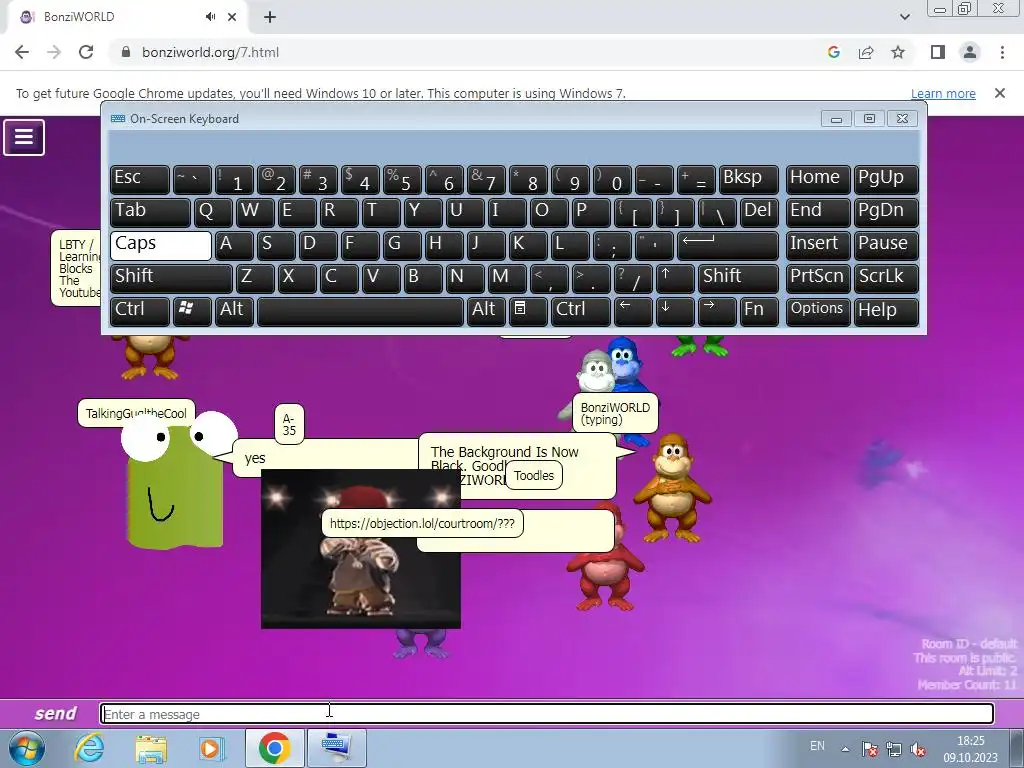Reload the bonziworld page
This screenshot has width=1024, height=768.
pos(86,52)
